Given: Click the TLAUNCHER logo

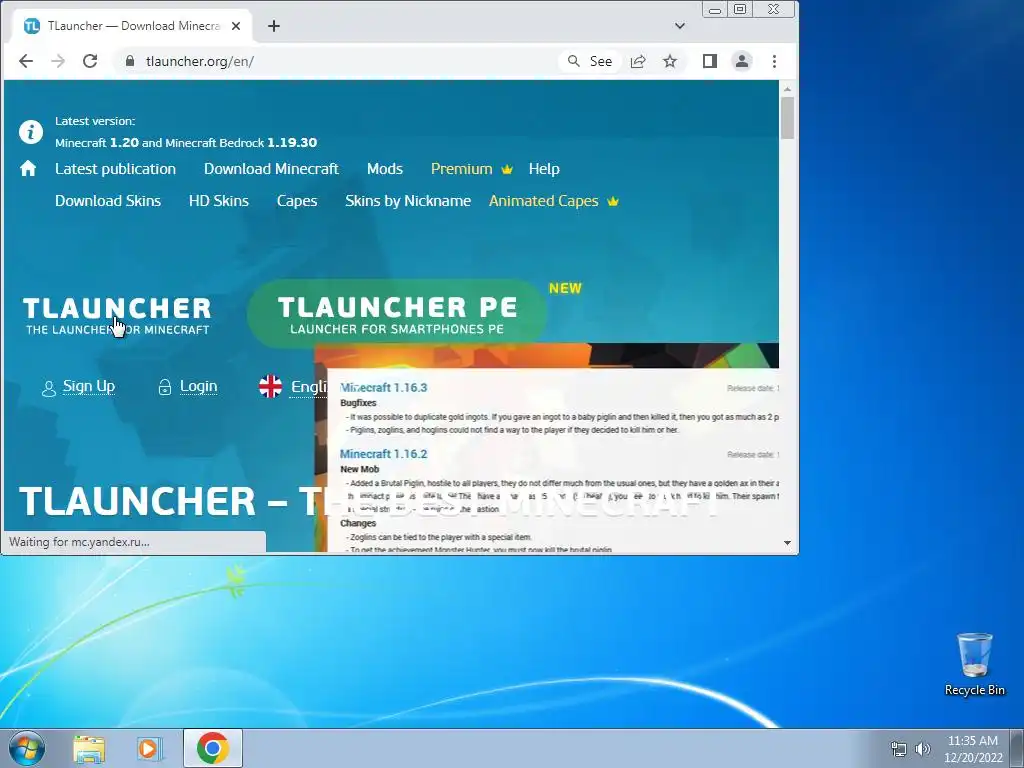Looking at the screenshot, I should [x=117, y=316].
